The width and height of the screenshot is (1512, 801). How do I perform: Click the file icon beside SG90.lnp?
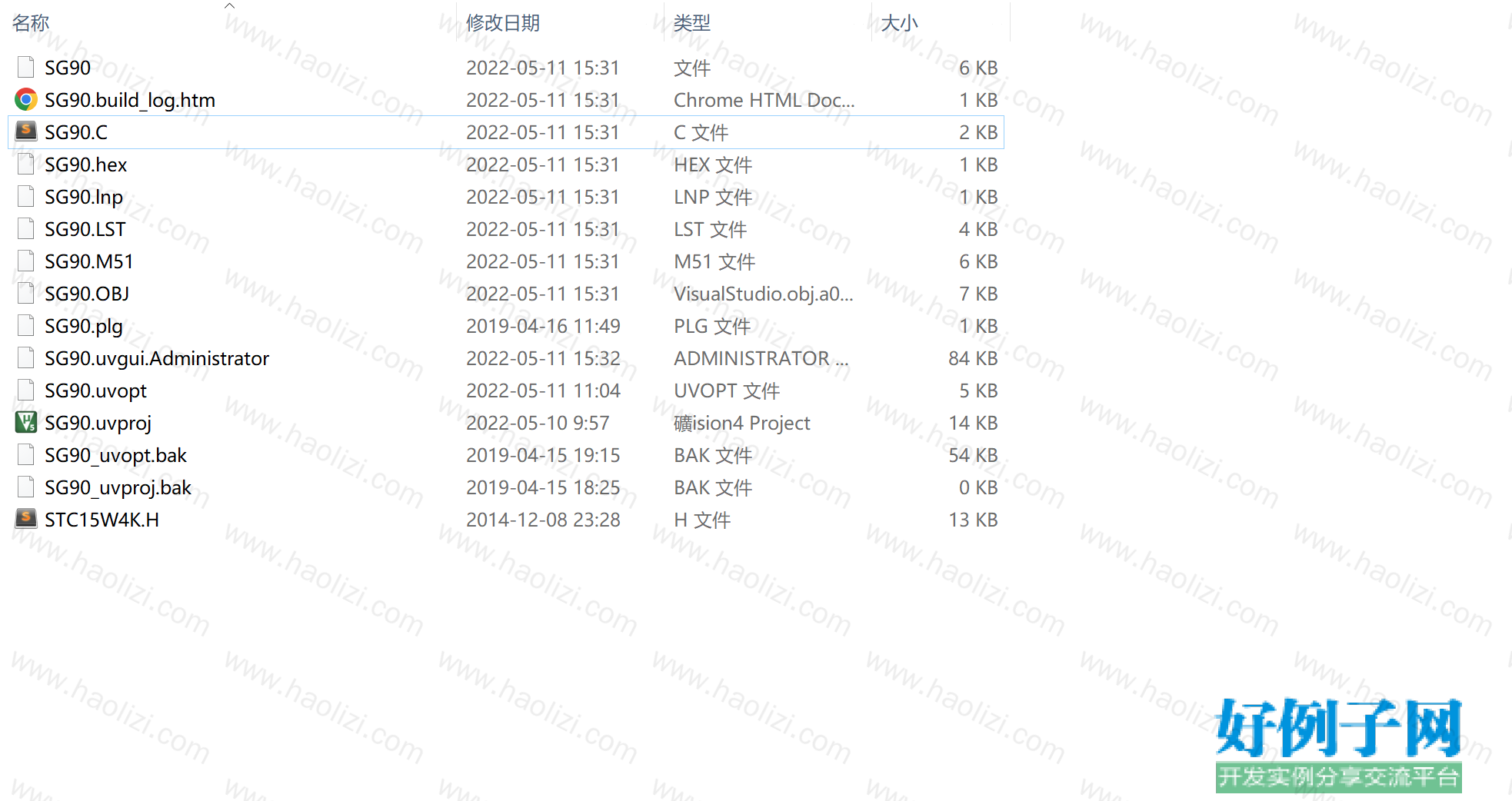click(x=25, y=197)
